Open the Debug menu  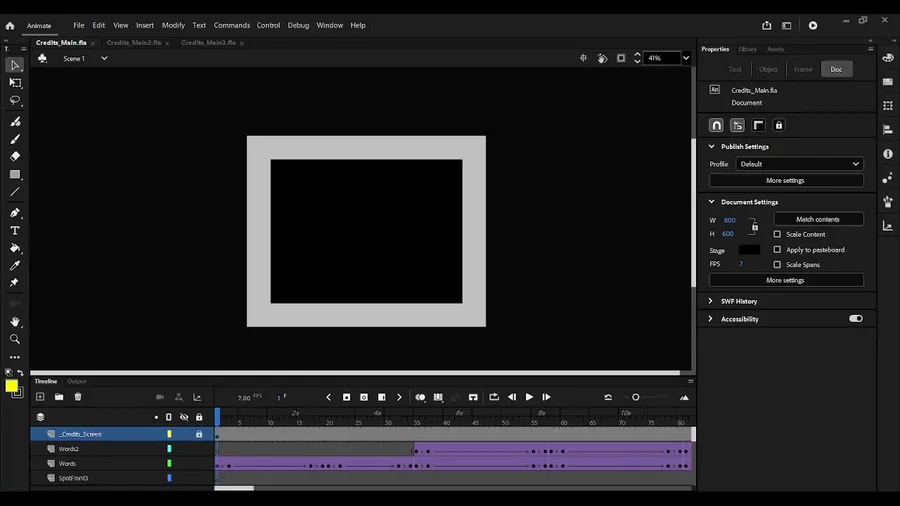pos(298,25)
